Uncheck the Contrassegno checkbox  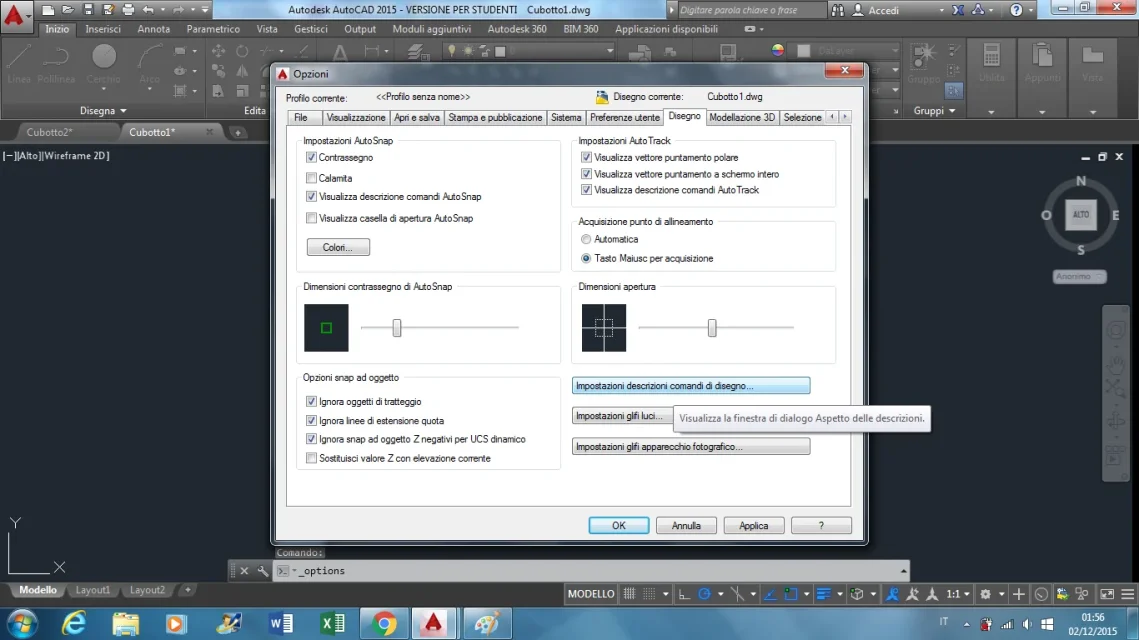[x=312, y=158]
